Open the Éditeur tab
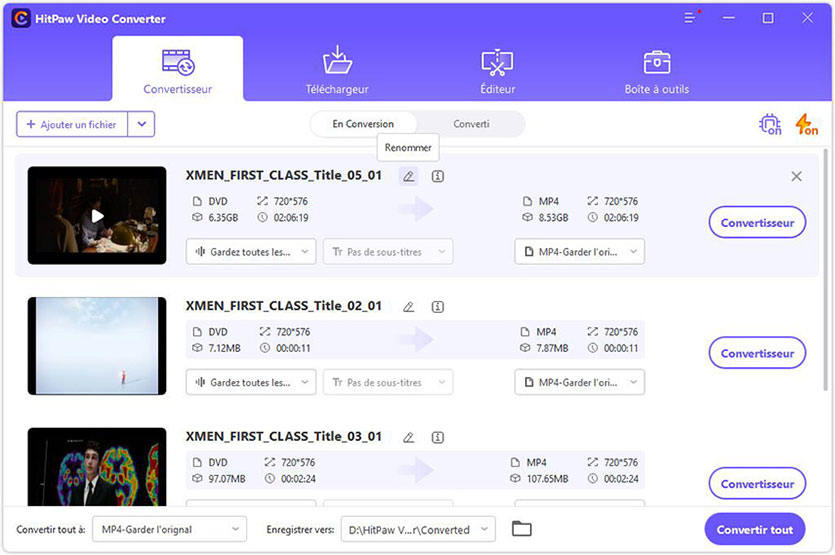Viewport: 835px width, 555px height. [497, 69]
